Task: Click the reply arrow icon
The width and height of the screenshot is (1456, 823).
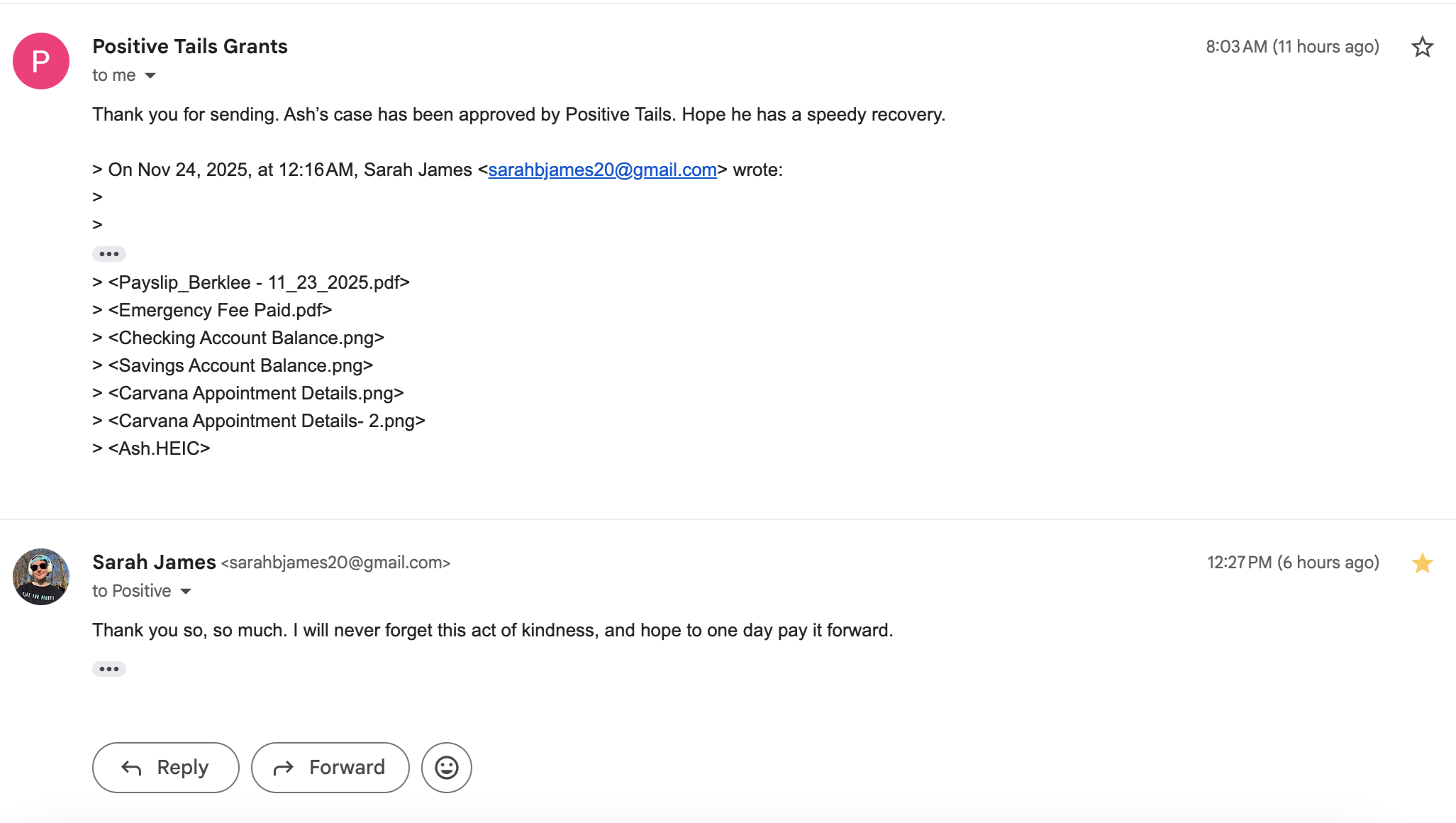Action: click(x=132, y=768)
